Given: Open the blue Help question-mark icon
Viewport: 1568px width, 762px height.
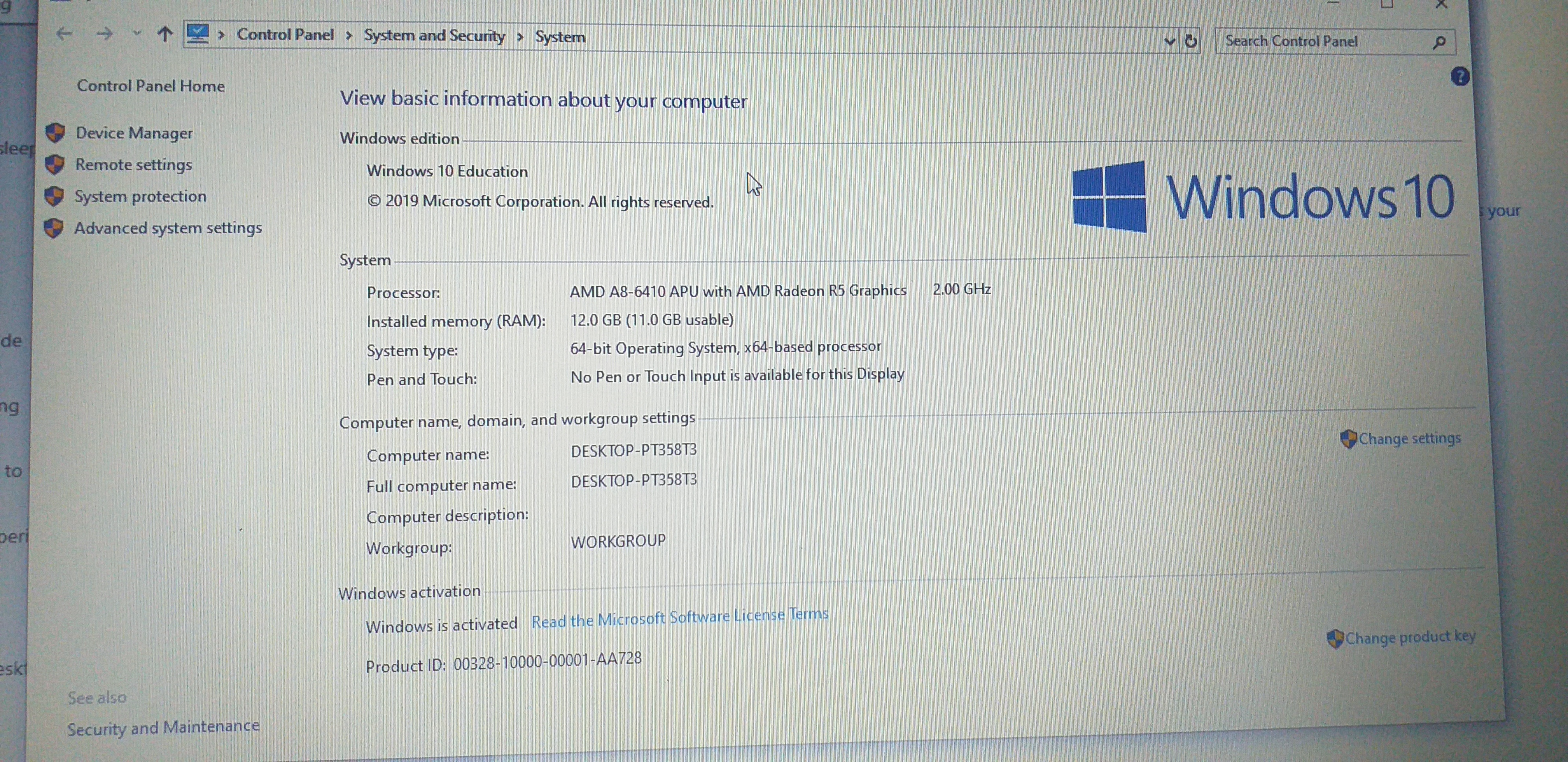Looking at the screenshot, I should [1459, 77].
